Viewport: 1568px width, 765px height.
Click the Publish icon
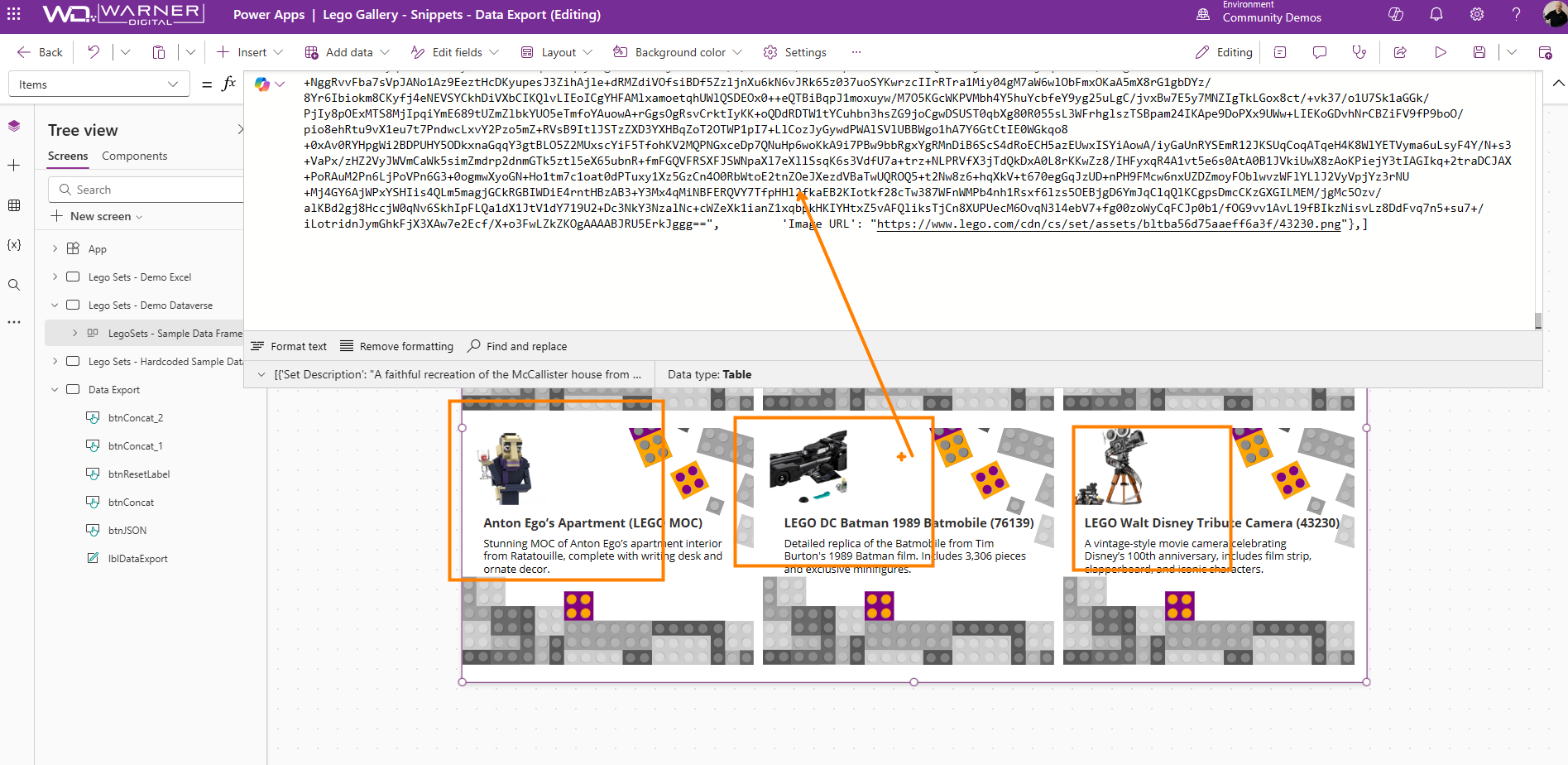click(1545, 52)
